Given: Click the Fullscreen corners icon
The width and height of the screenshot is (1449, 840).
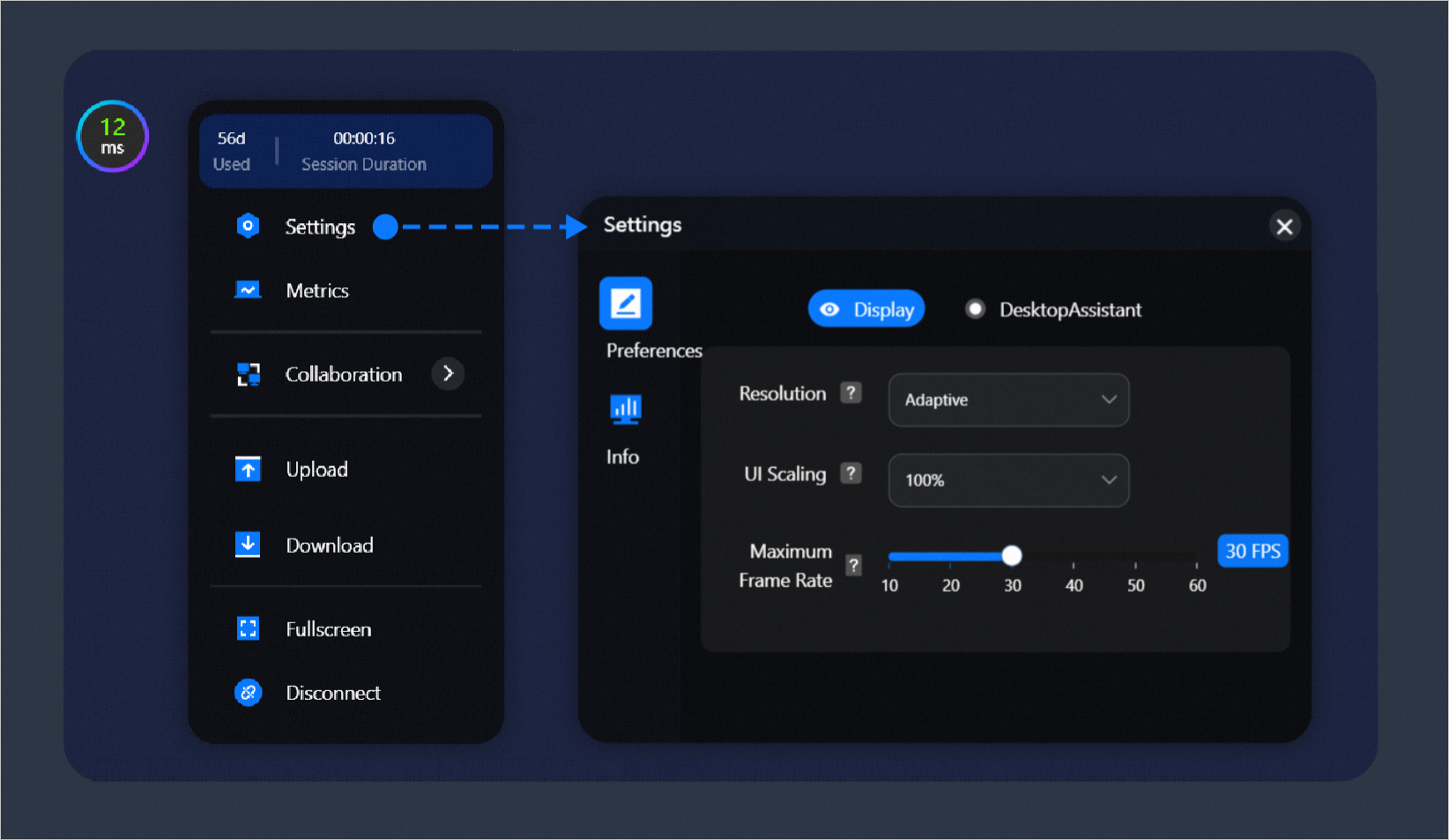Looking at the screenshot, I should pos(249,628).
